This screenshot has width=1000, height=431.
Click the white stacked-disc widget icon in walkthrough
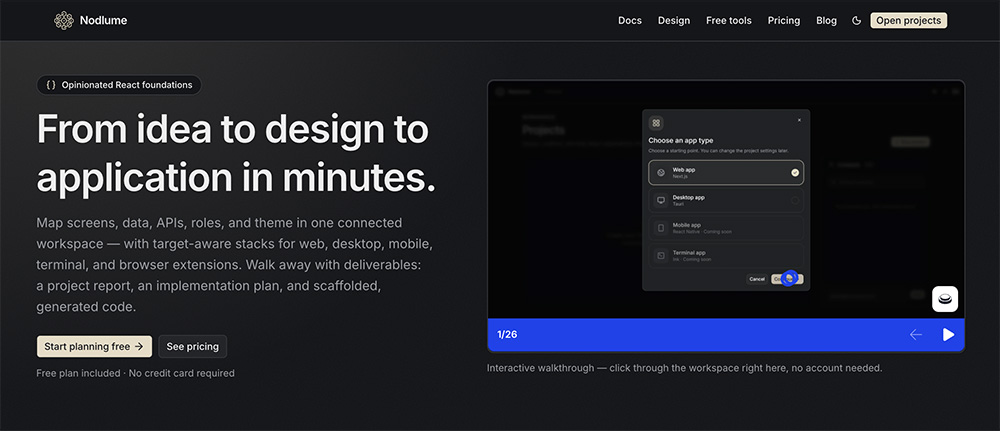(x=945, y=298)
